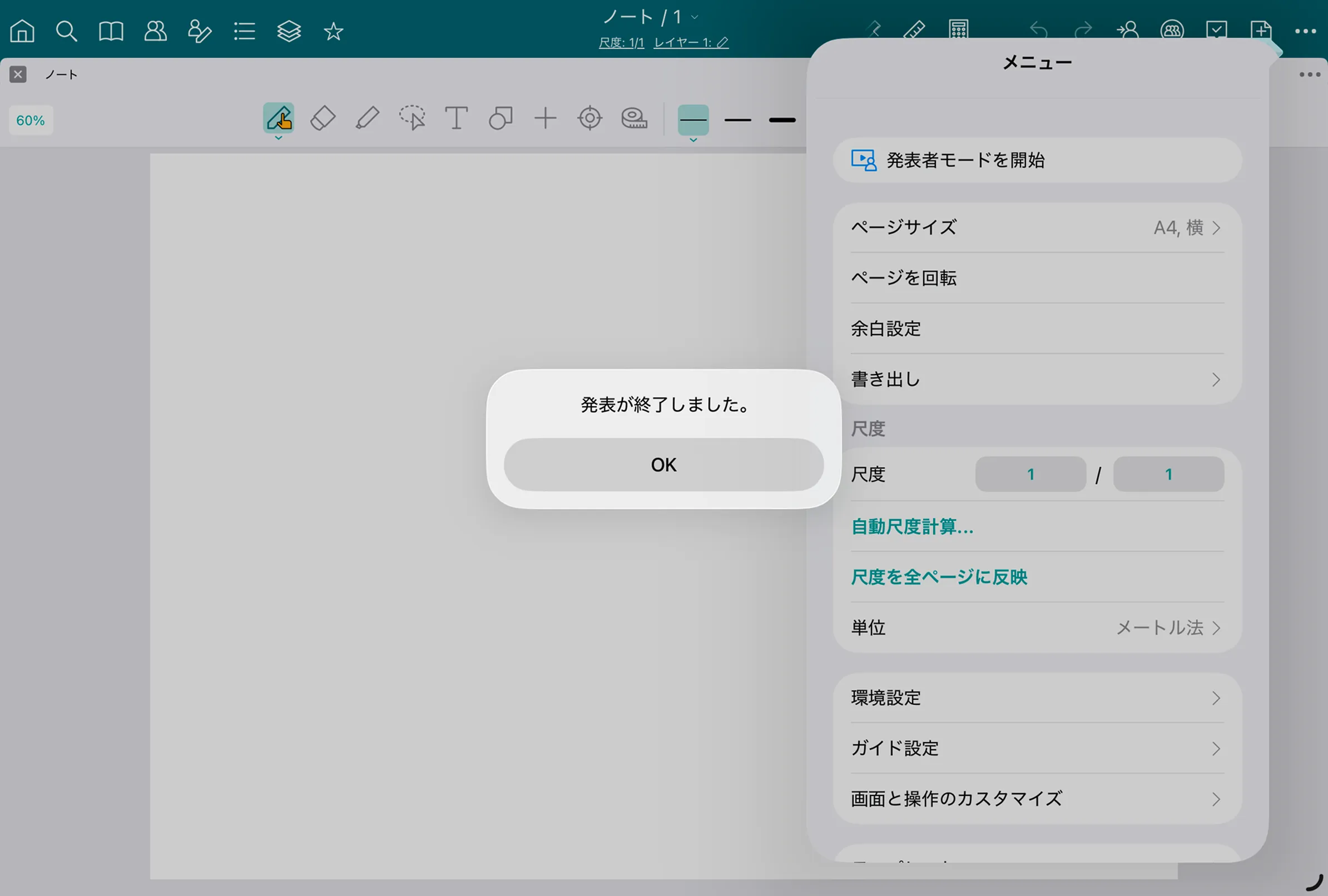Activate the Lasso selection tool
This screenshot has height=896, width=1328.
tap(412, 119)
